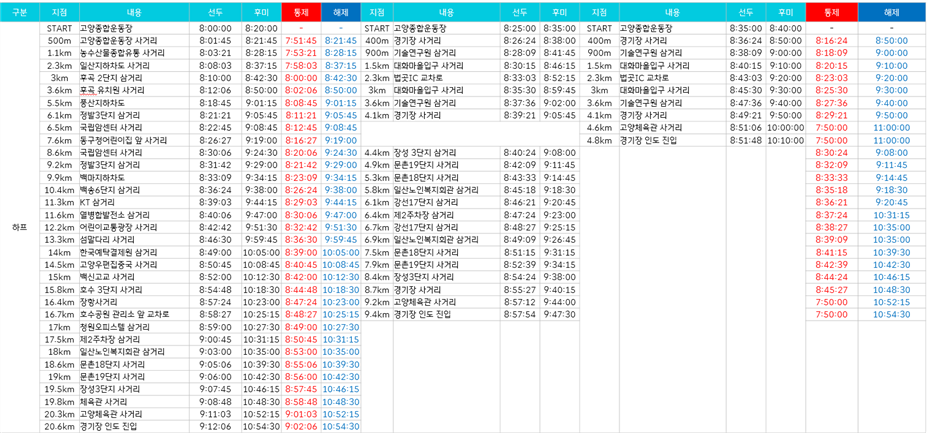Select the 20.6km distance cell
928x433 pixels.
(59, 426)
